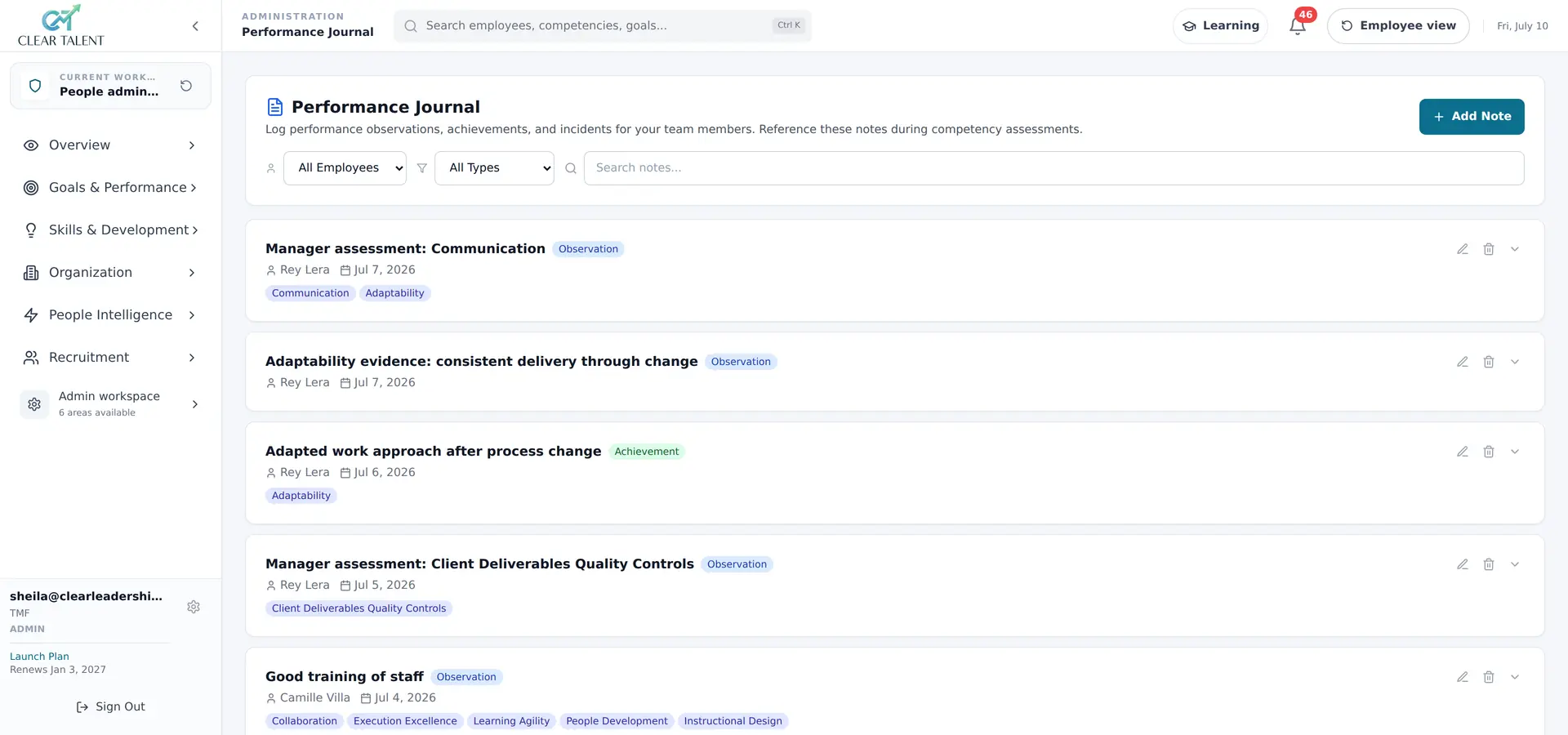Viewport: 1568px width, 735px height.
Task: Edit the Good training of staff note
Action: click(1463, 677)
